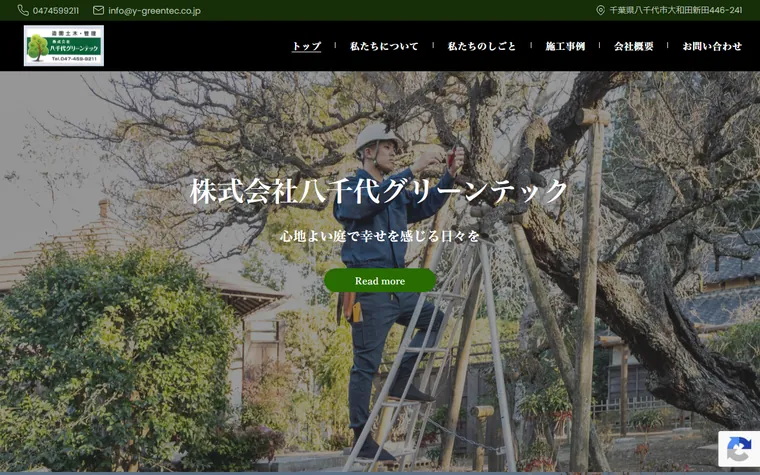Open the 私たちのしごと menu item

[x=482, y=46]
